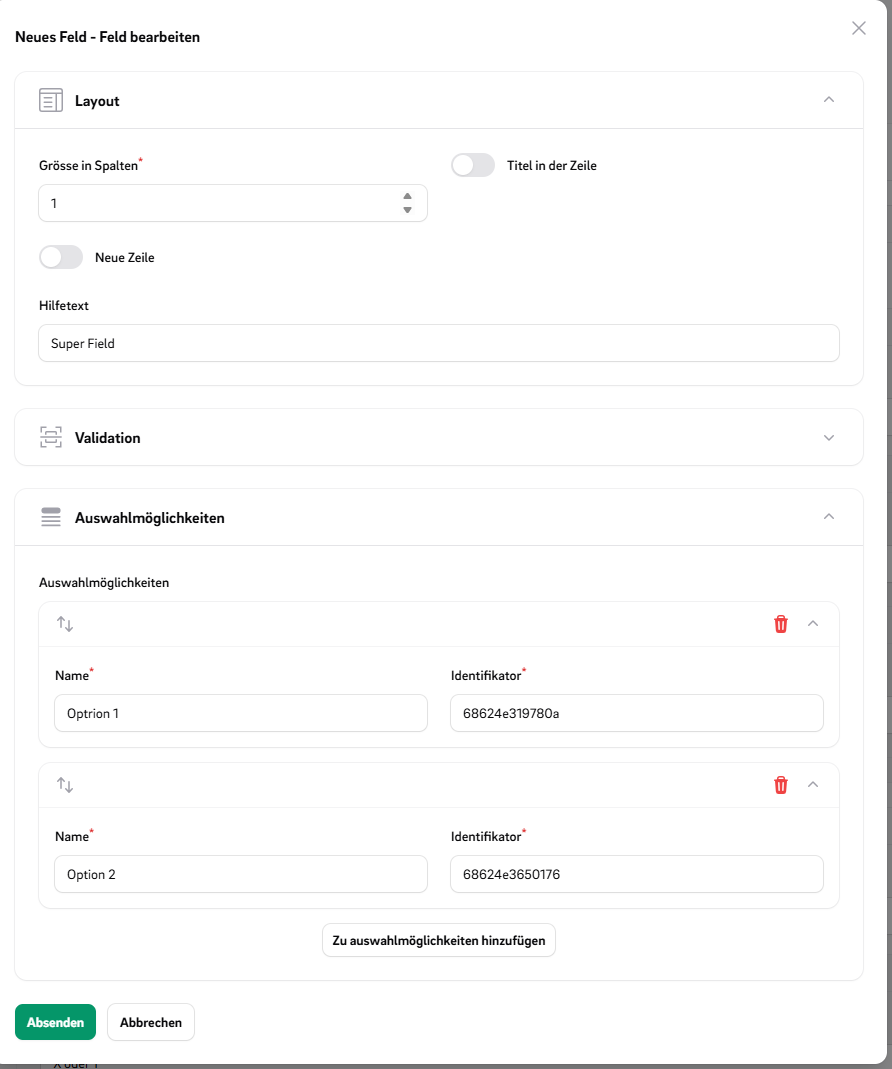Image resolution: width=892 pixels, height=1069 pixels.
Task: Click reorder arrows icon for Optrion 1
Action: (x=65, y=624)
